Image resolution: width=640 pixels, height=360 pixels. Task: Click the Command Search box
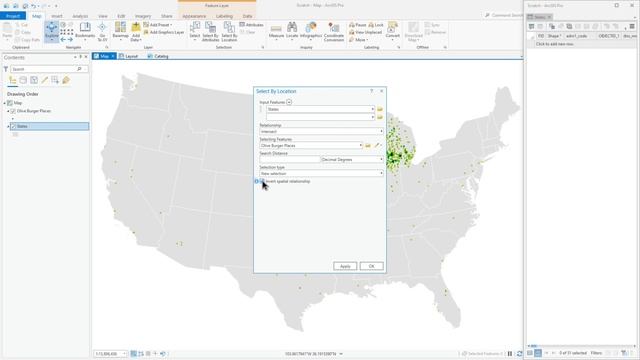pos(504,16)
